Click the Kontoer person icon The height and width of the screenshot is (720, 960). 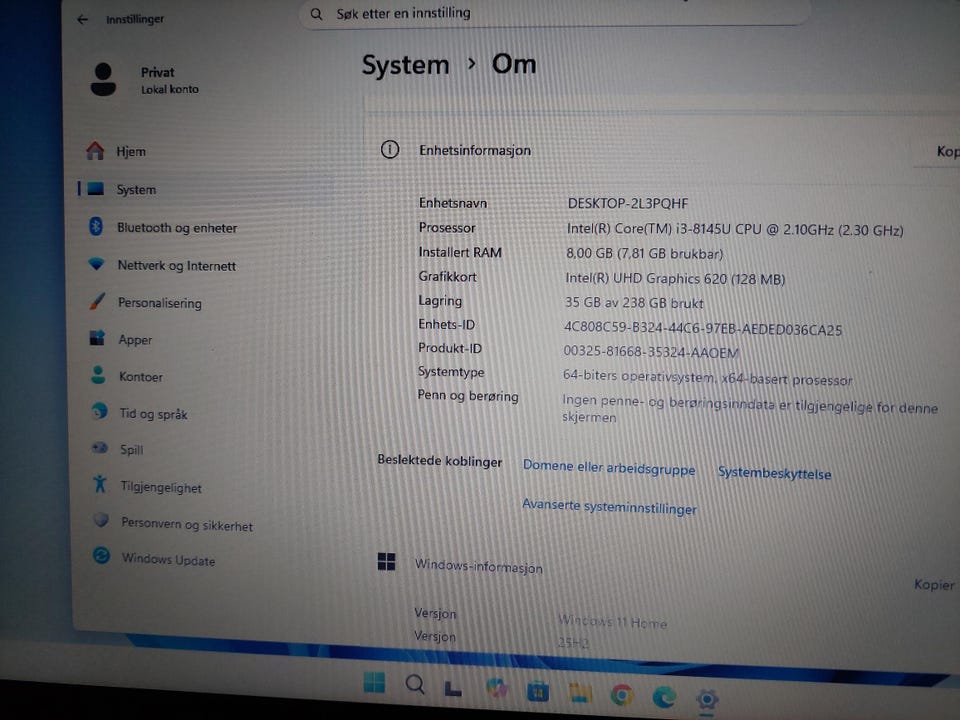pos(98,375)
